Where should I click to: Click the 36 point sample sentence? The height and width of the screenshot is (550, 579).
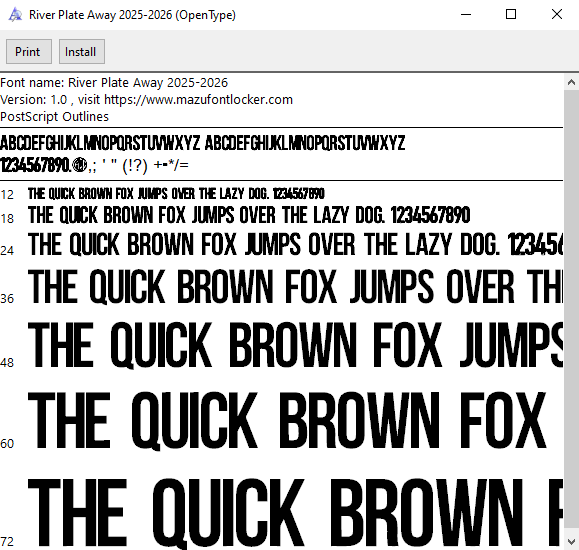pos(295,287)
